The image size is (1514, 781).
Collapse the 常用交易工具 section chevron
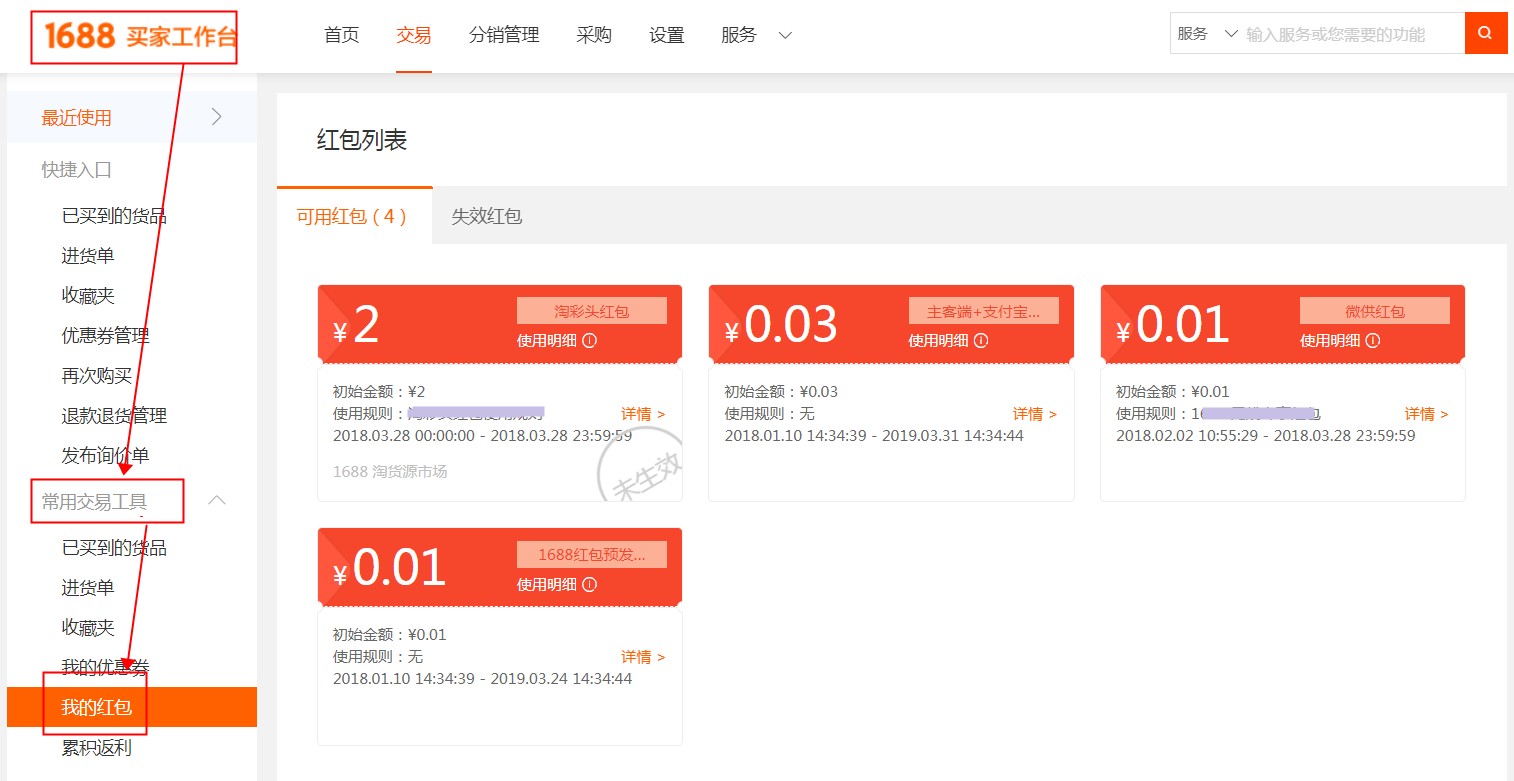pos(216,500)
